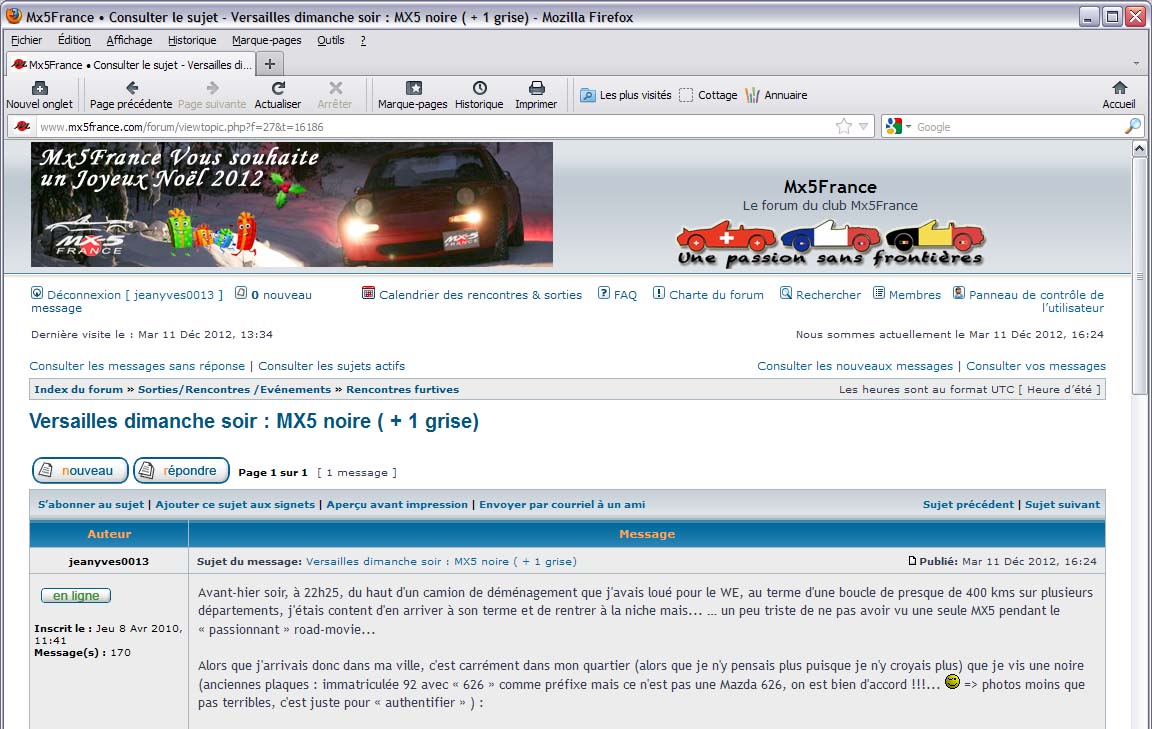This screenshot has width=1152, height=729.
Task: Go to Rencontres furtives breadcrumb
Action: point(403,389)
